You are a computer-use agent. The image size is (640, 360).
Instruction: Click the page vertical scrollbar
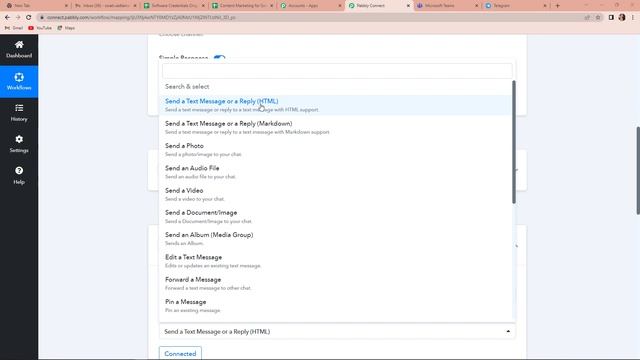[638, 170]
